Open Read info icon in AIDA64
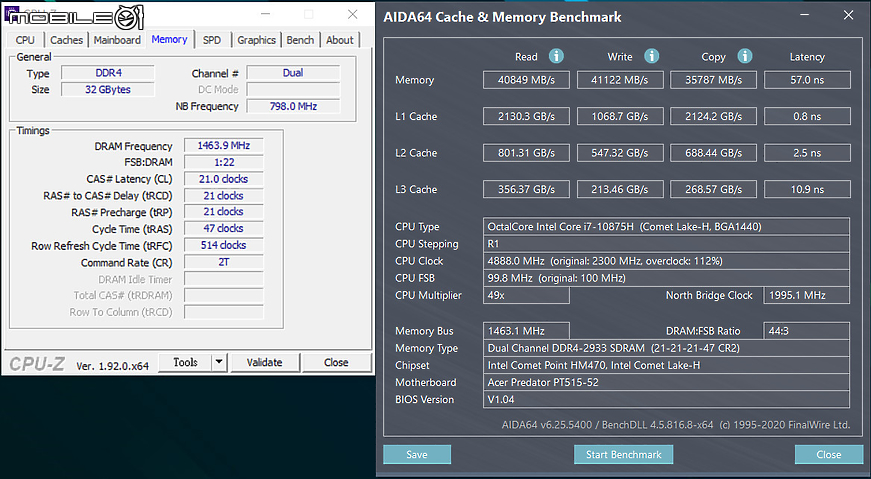This screenshot has width=871, height=479. point(556,56)
